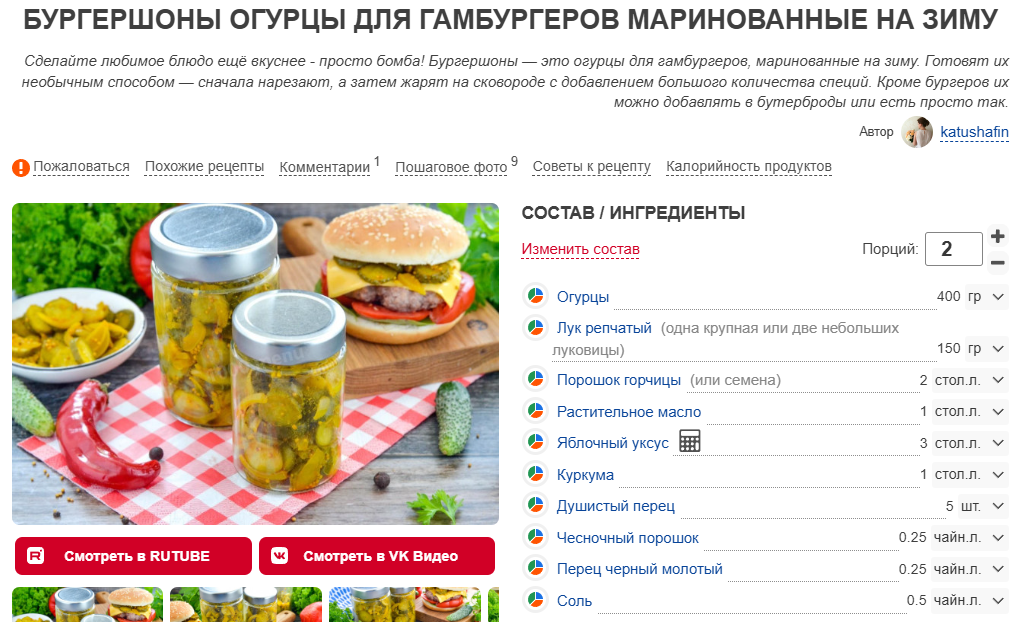Open the unit dropdown for Порошок горчицы

(x=970, y=380)
